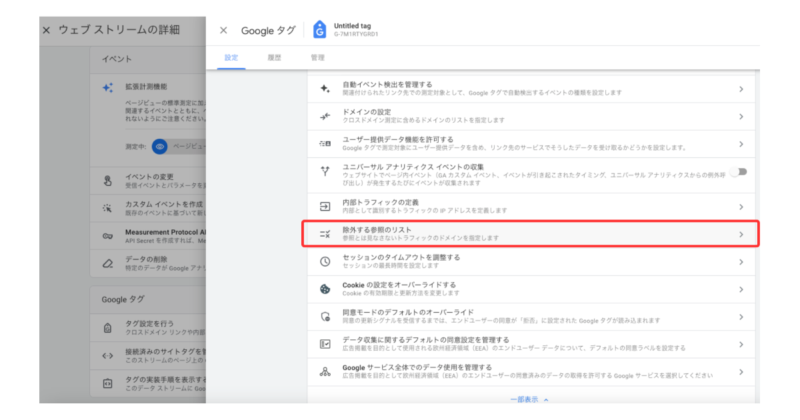
Task: Close the Google タグ panel with X
Action: (223, 30)
